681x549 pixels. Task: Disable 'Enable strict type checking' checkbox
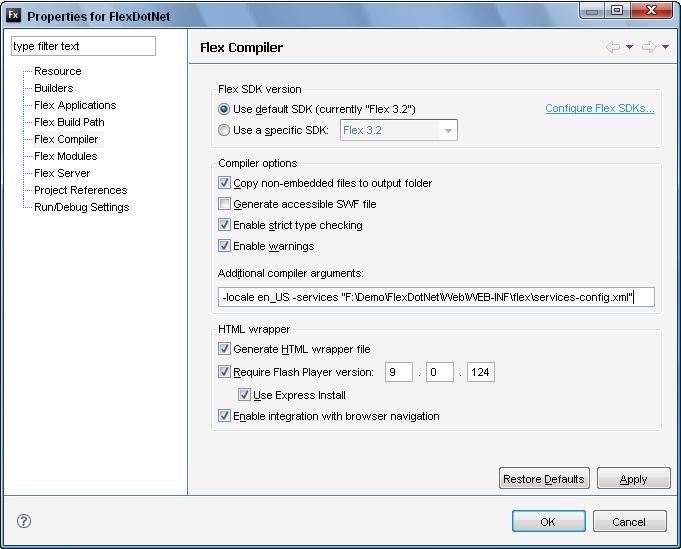(x=224, y=225)
